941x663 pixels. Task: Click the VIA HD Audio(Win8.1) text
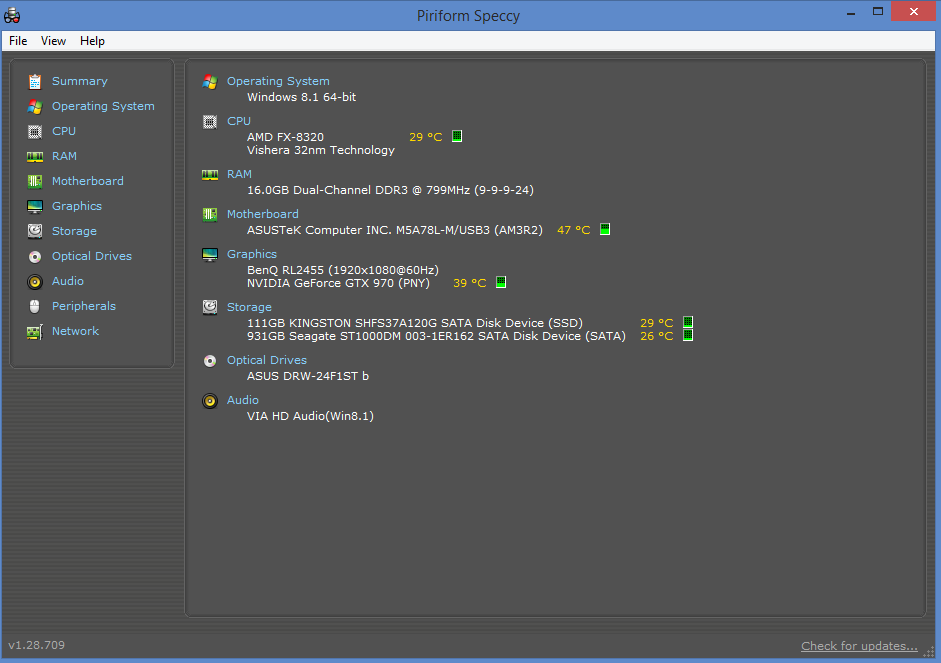[x=310, y=416]
